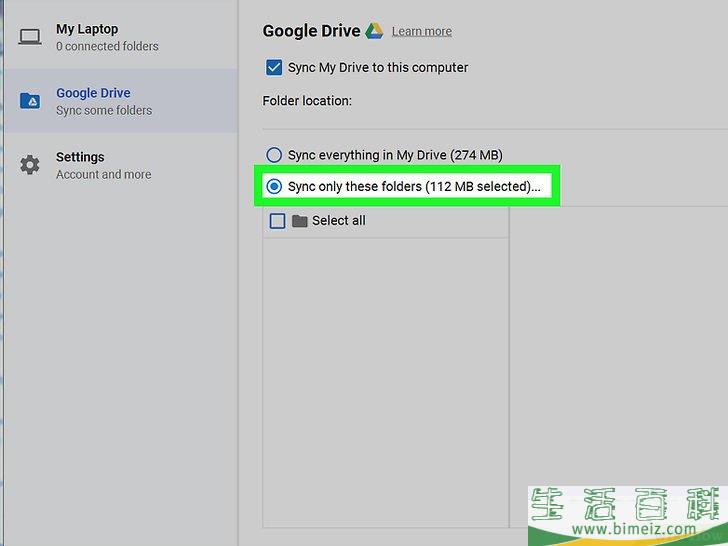Viewport: 728px width, 546px height.
Task: Click the folder icon beside Select all
Action: 299,221
